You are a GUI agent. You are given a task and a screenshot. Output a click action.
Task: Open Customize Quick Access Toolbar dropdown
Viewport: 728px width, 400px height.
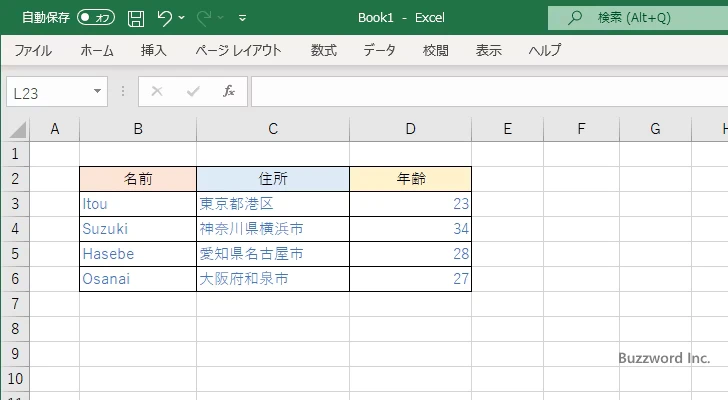242,18
